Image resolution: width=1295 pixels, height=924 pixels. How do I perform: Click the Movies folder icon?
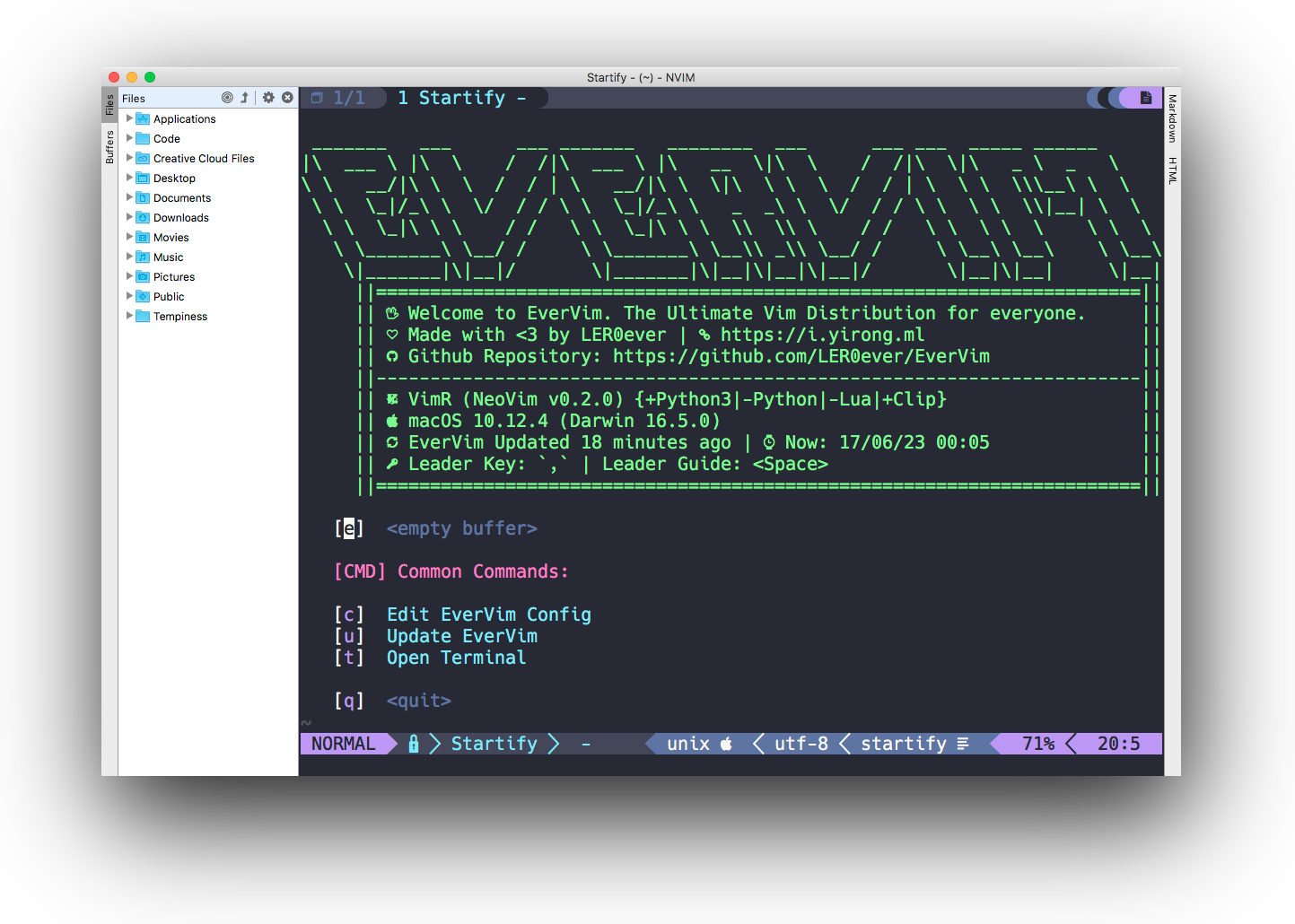(143, 237)
